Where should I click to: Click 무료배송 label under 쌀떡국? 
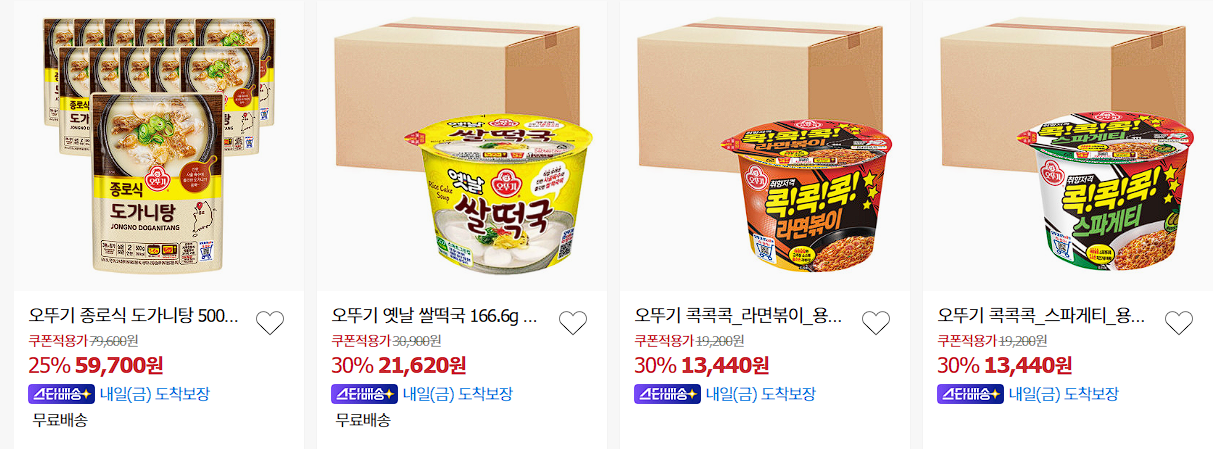tap(361, 420)
